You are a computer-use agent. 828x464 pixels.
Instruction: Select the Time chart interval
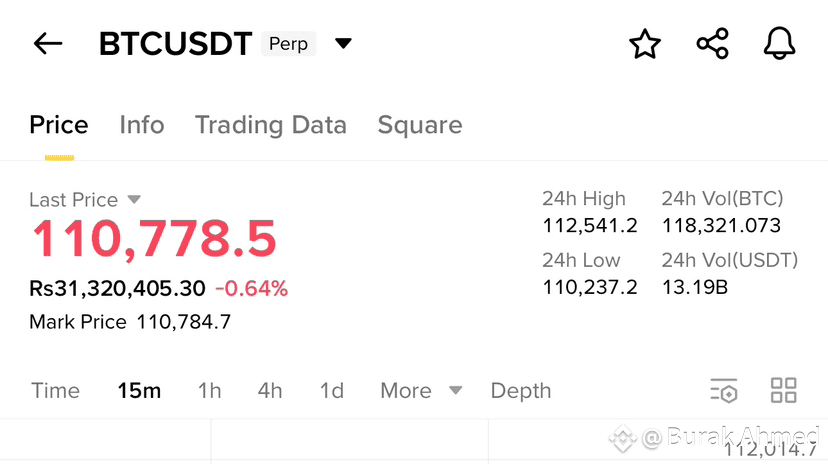pyautogui.click(x=55, y=391)
